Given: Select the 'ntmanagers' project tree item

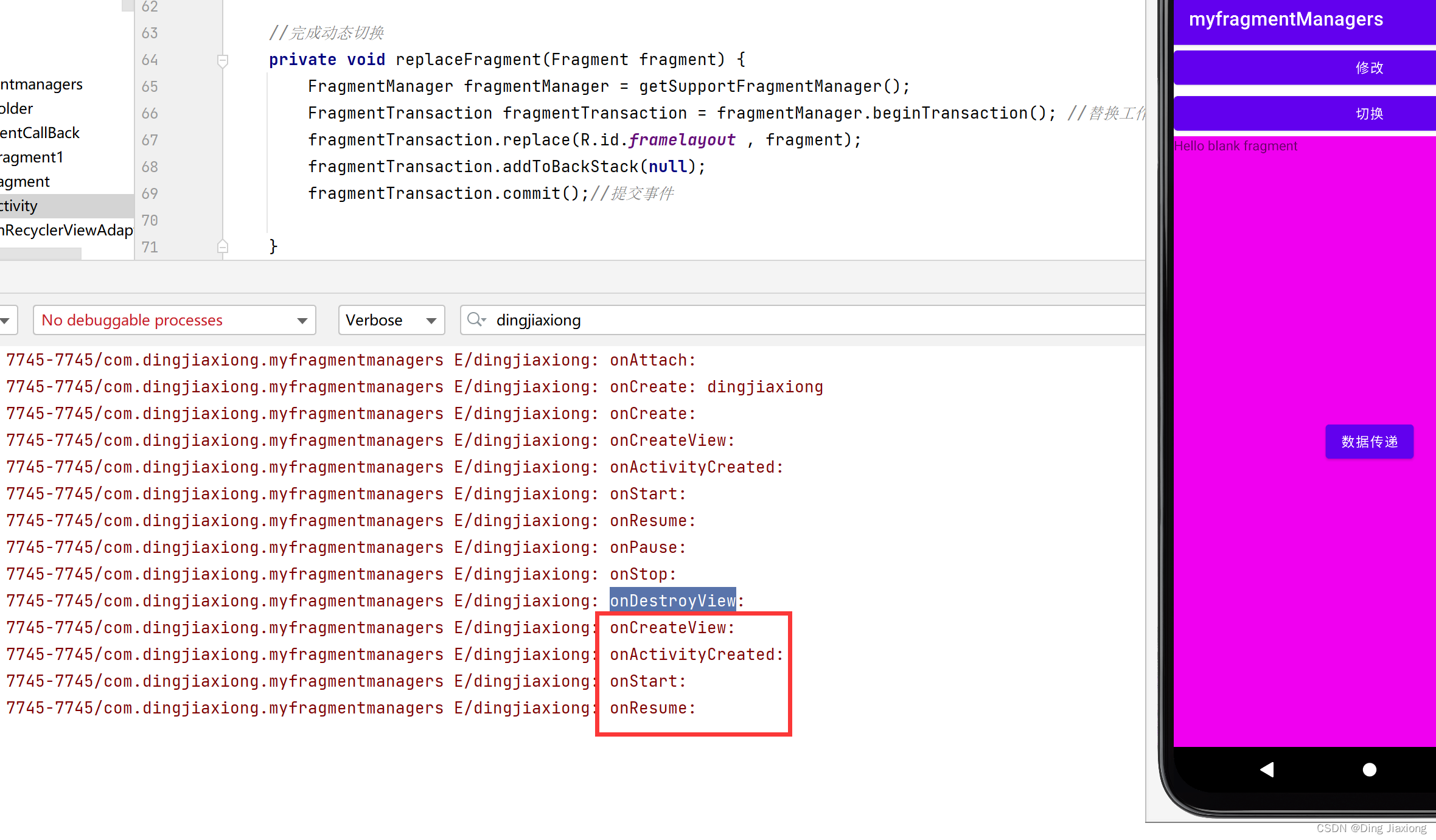Looking at the screenshot, I should (x=41, y=85).
